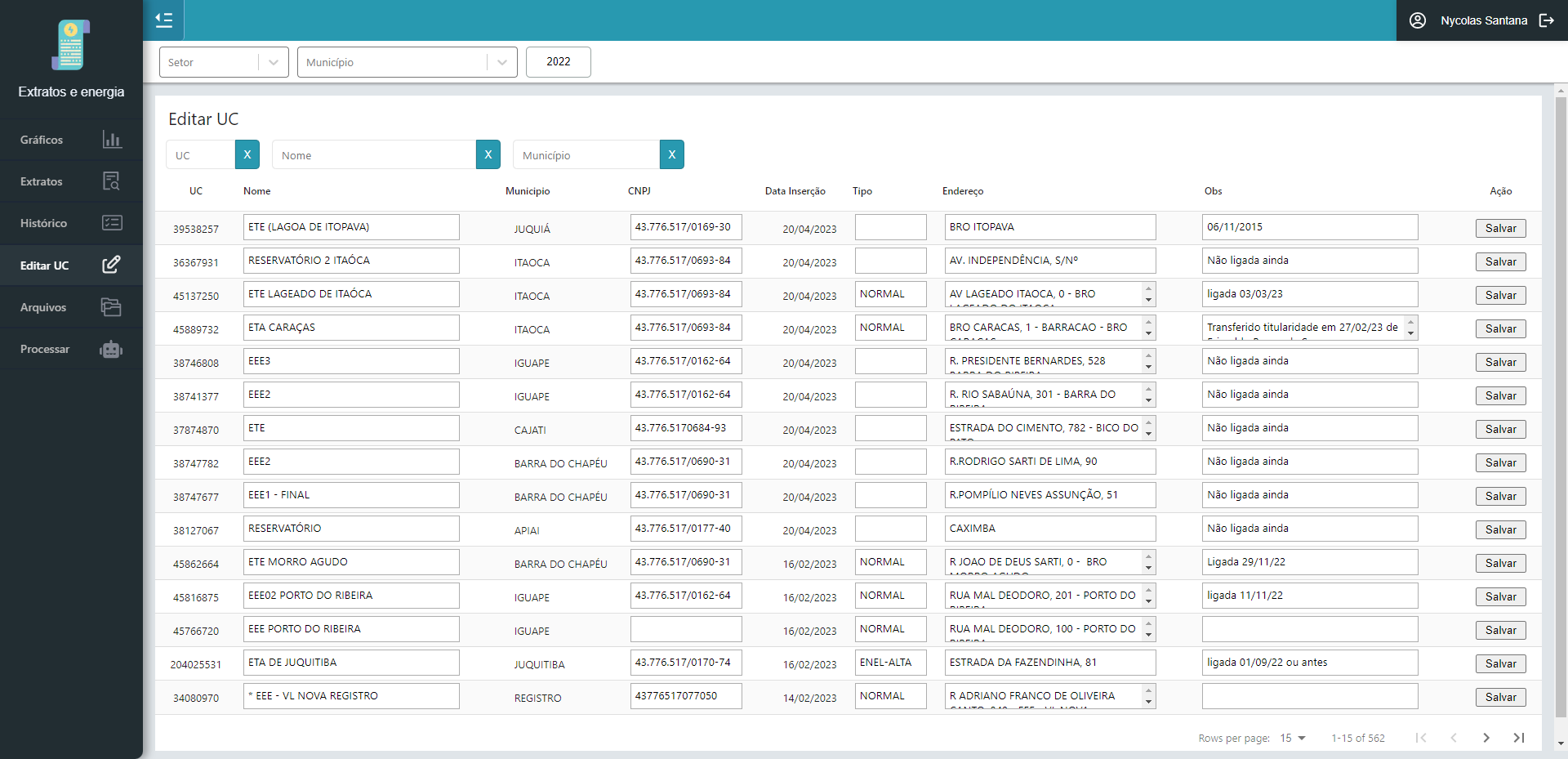Click the Processar robot icon
Image resolution: width=1568 pixels, height=759 pixels.
[111, 350]
